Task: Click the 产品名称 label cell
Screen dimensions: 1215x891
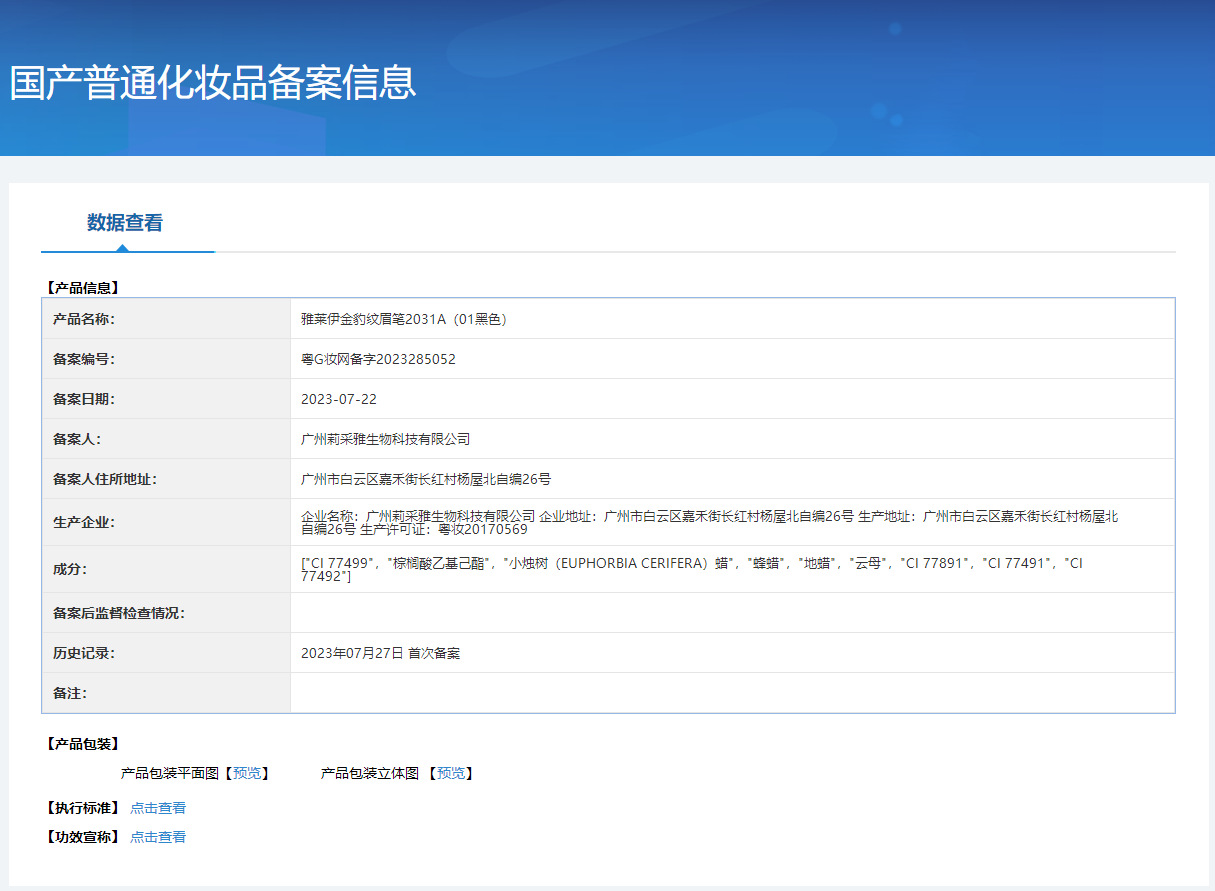Action: pyautogui.click(x=166, y=319)
